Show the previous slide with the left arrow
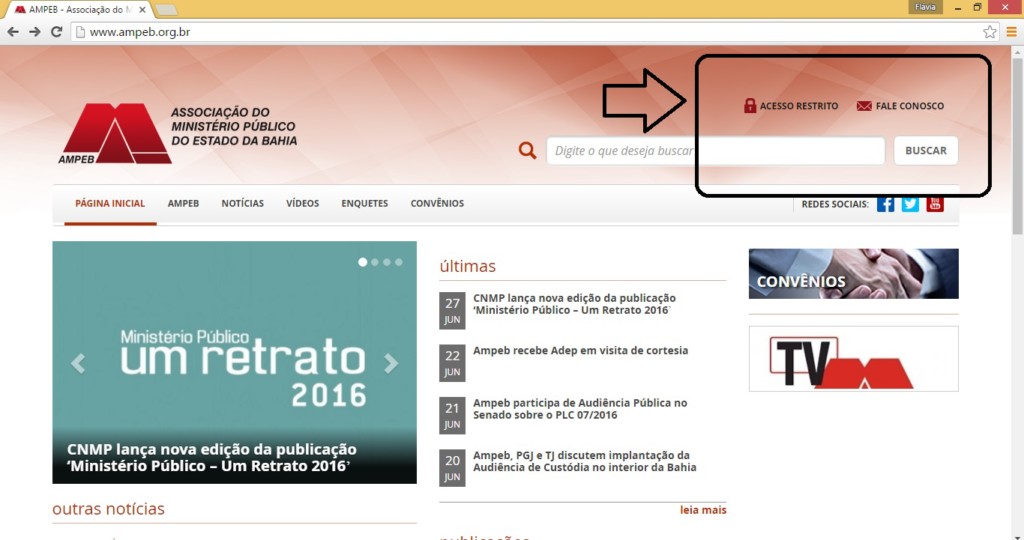Image resolution: width=1024 pixels, height=540 pixels. [x=78, y=364]
